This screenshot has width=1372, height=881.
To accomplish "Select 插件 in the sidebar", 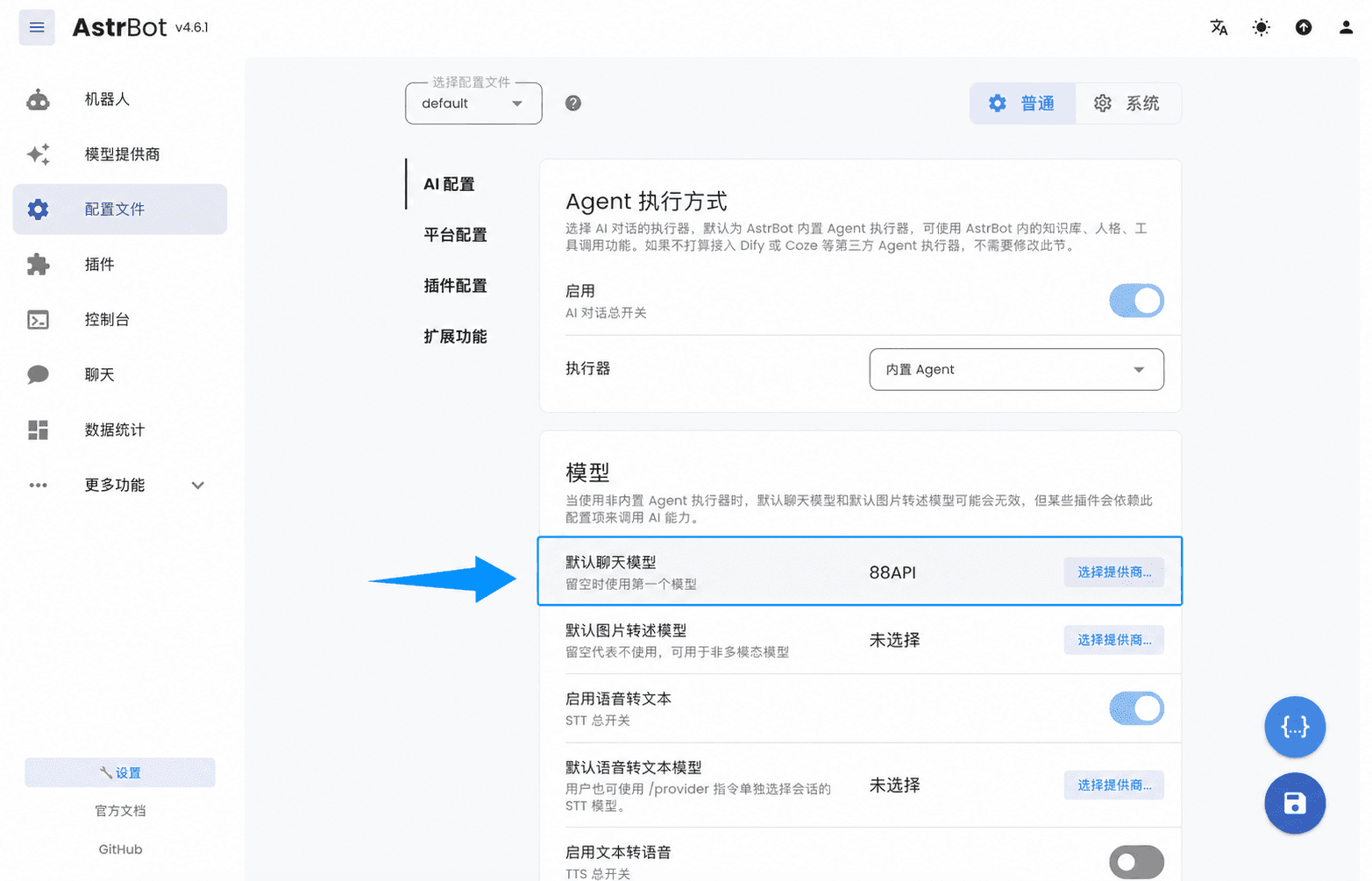I will pyautogui.click(x=120, y=264).
